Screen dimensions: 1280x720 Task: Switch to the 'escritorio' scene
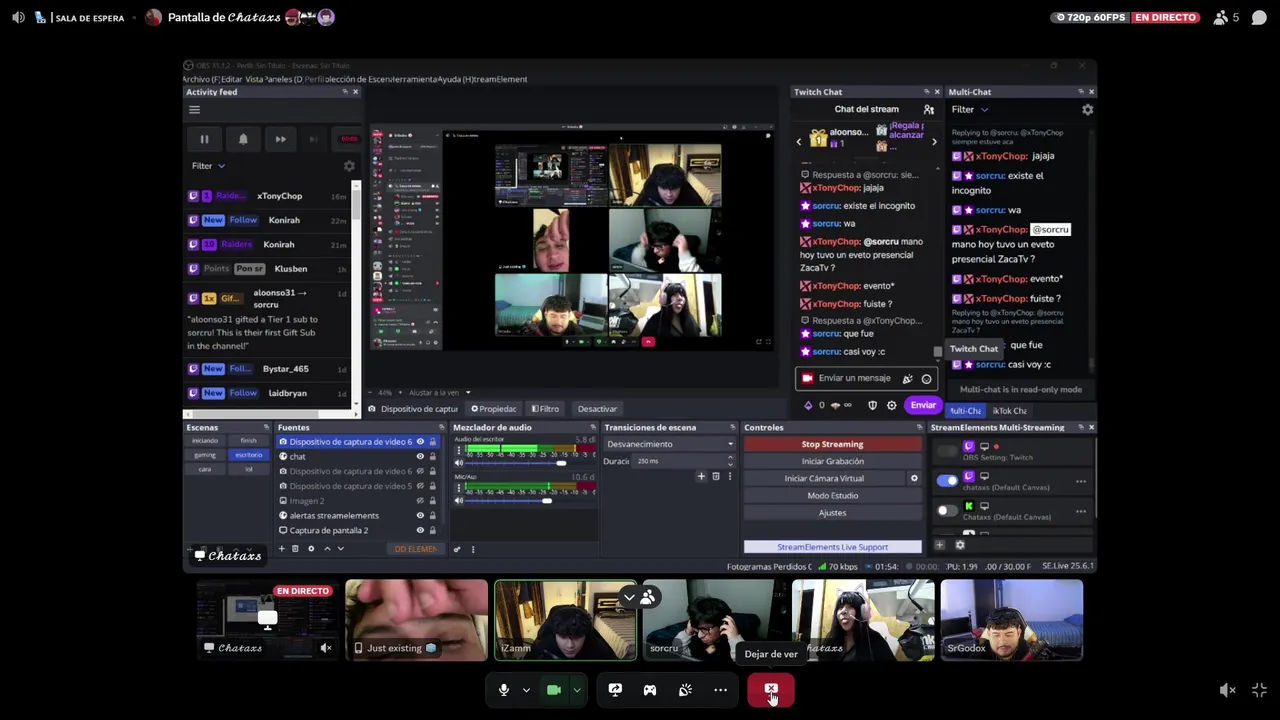pyautogui.click(x=248, y=455)
